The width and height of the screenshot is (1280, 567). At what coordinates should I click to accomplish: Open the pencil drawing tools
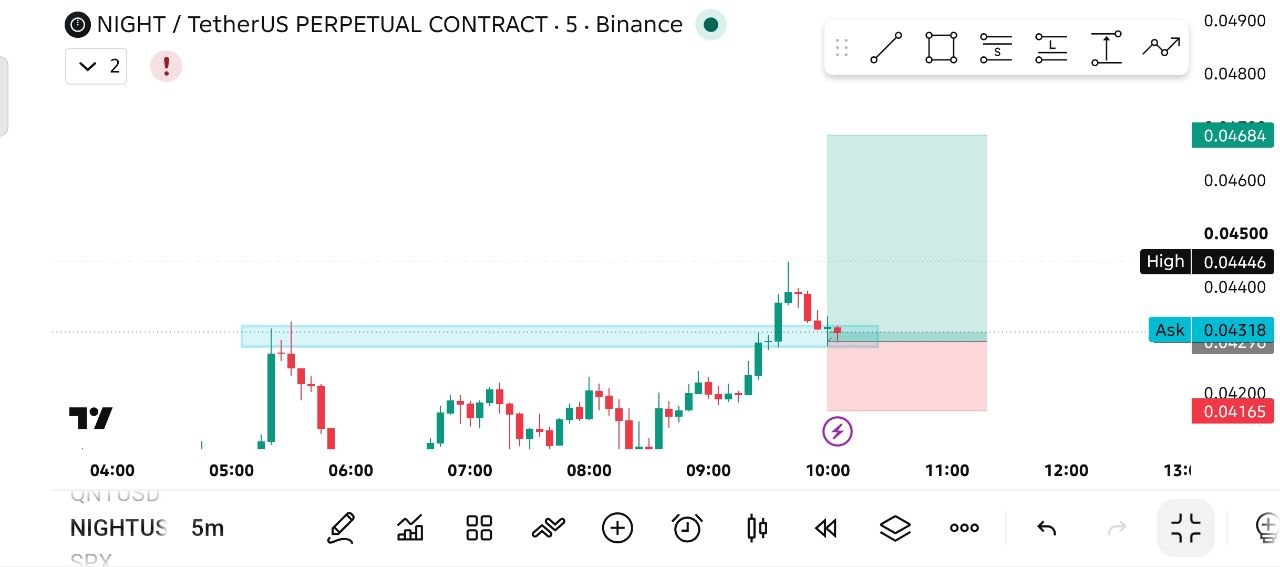click(341, 527)
